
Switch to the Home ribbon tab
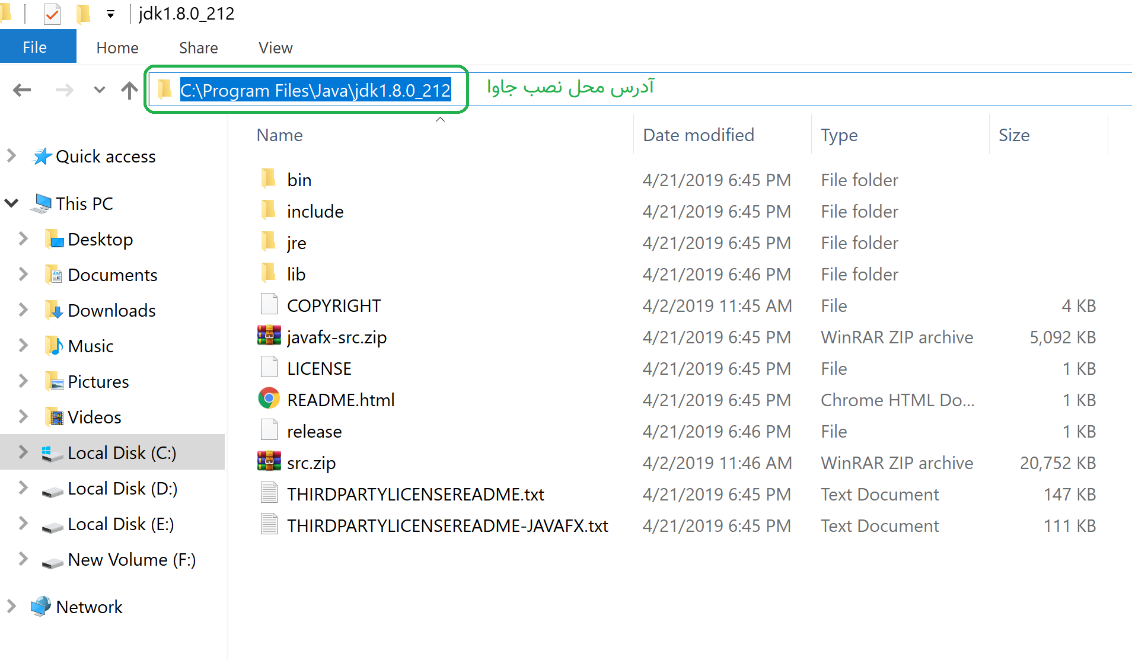coord(117,48)
